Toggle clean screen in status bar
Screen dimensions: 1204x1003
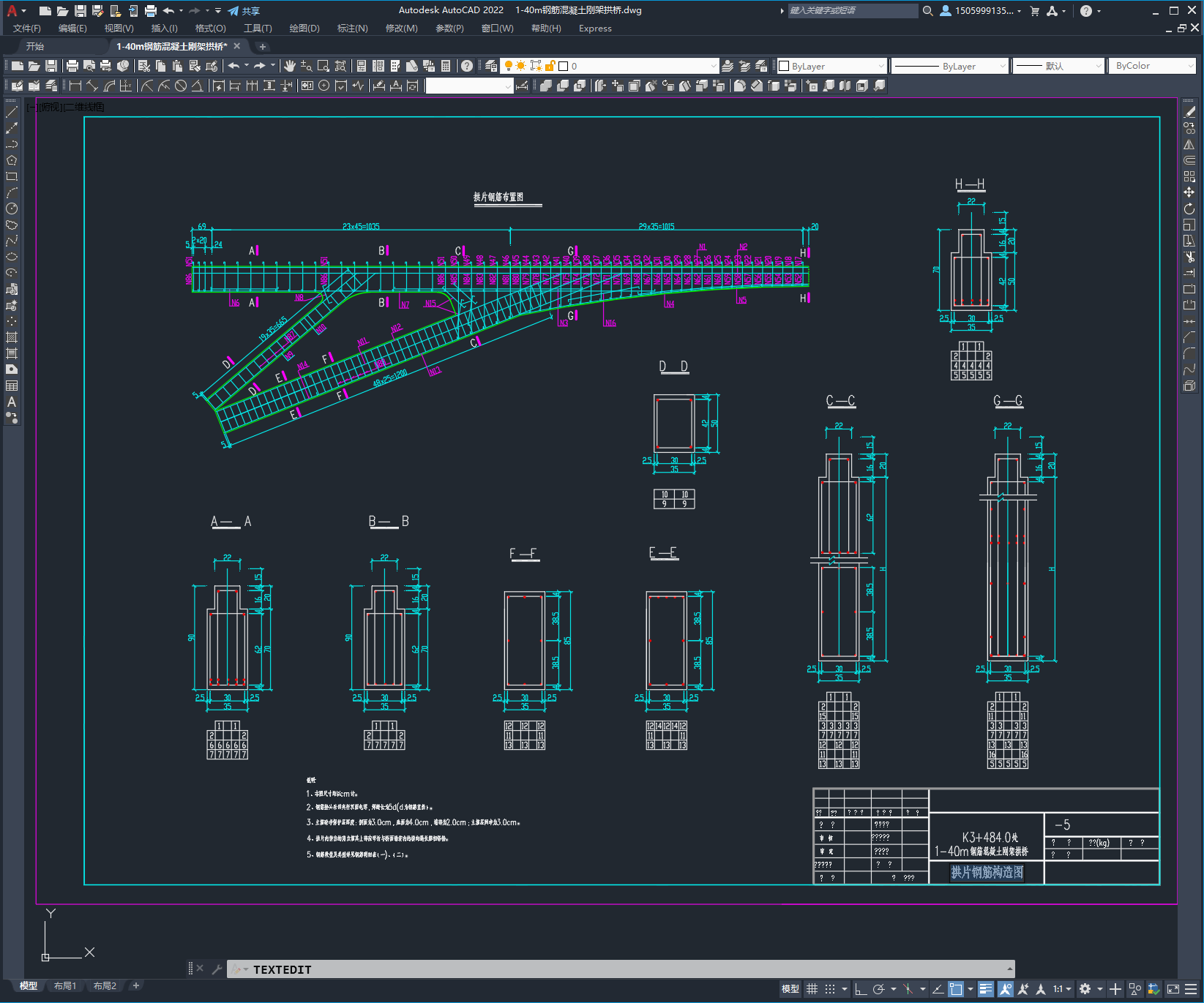pos(1173,989)
